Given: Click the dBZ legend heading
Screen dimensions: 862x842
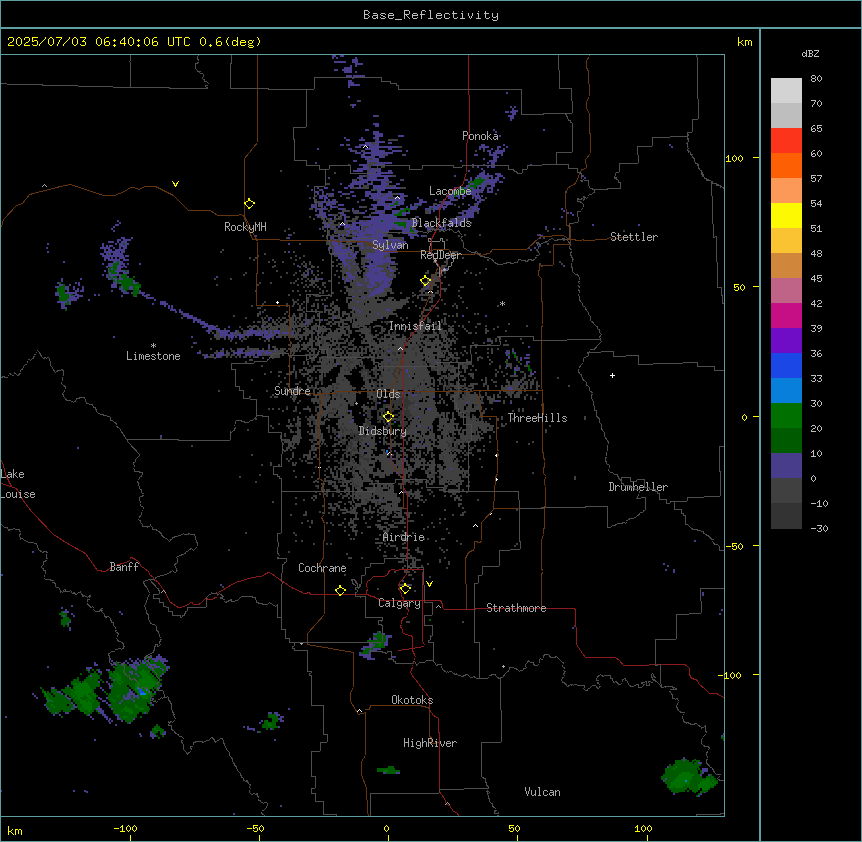Looking at the screenshot, I should [810, 54].
